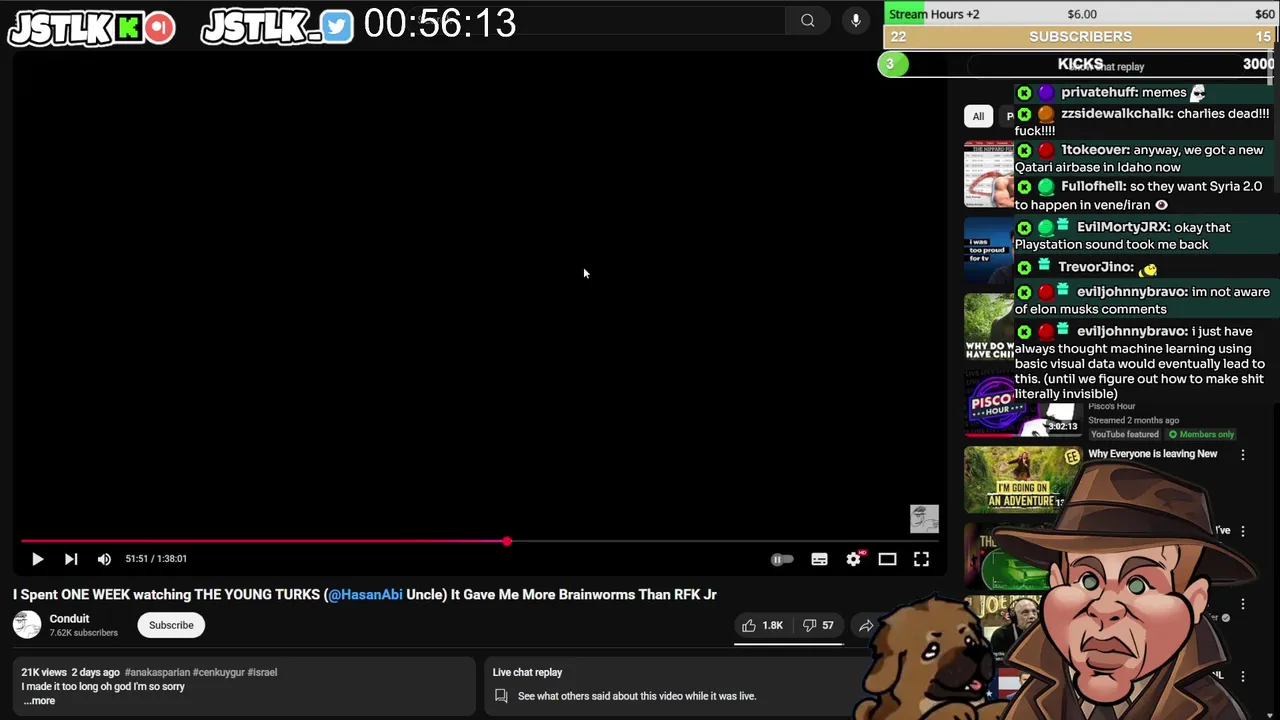Click the 00:56:13 stream timer
Screen dimensions: 1280x720
click(440, 24)
